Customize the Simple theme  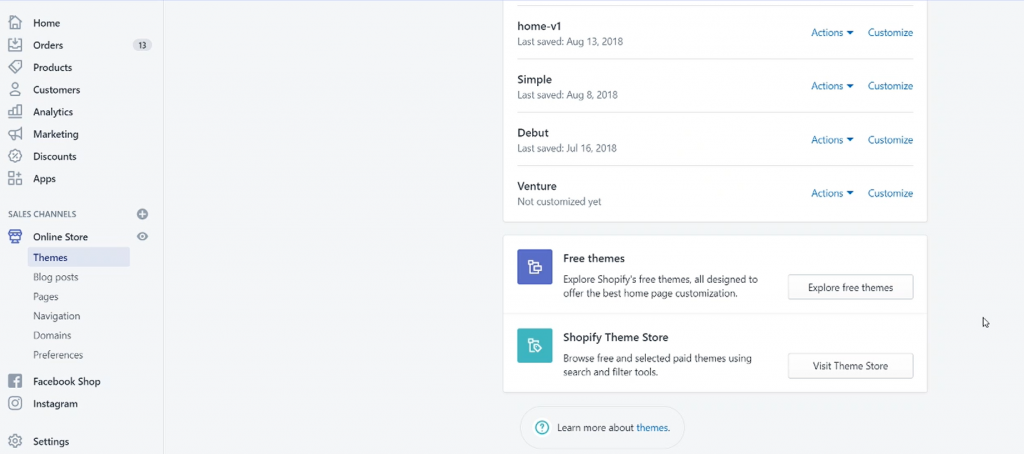(x=890, y=86)
